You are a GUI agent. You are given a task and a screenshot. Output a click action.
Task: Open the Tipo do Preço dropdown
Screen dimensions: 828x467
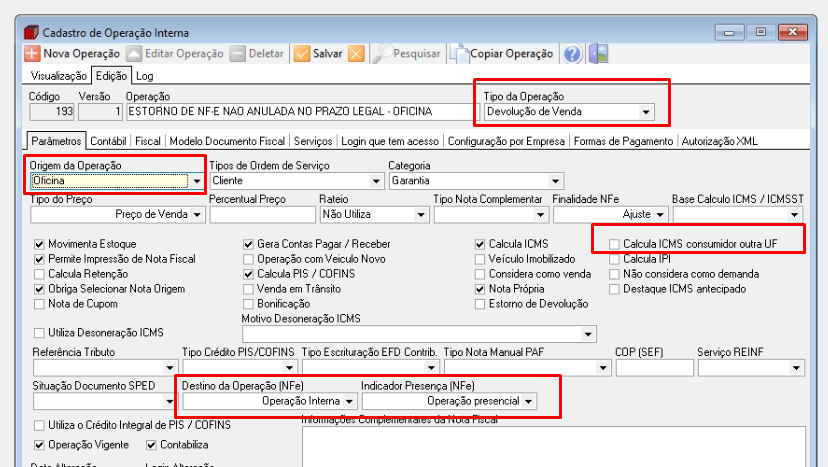tap(197, 214)
